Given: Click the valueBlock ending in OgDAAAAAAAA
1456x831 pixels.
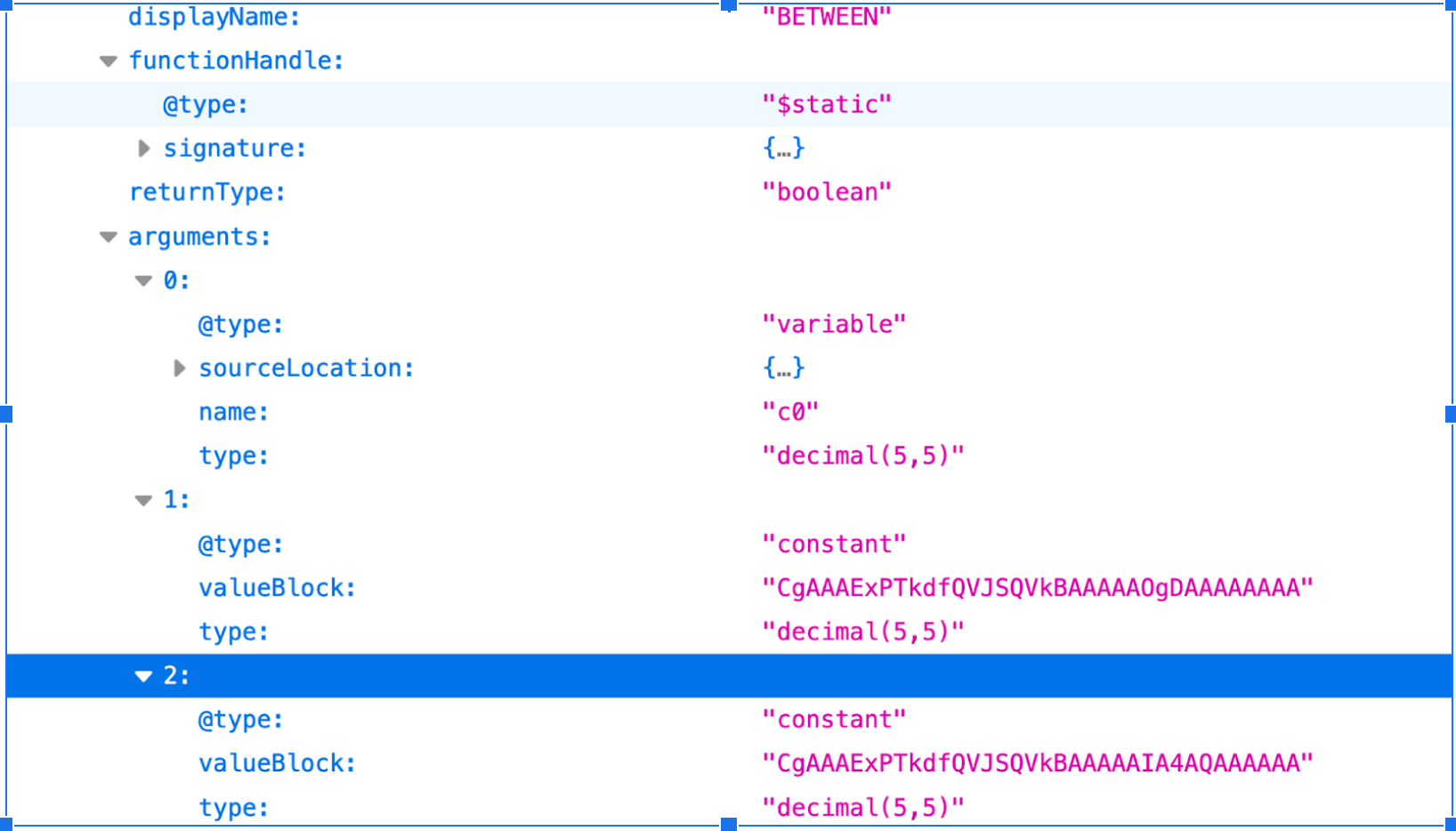Looking at the screenshot, I should (x=1038, y=588).
